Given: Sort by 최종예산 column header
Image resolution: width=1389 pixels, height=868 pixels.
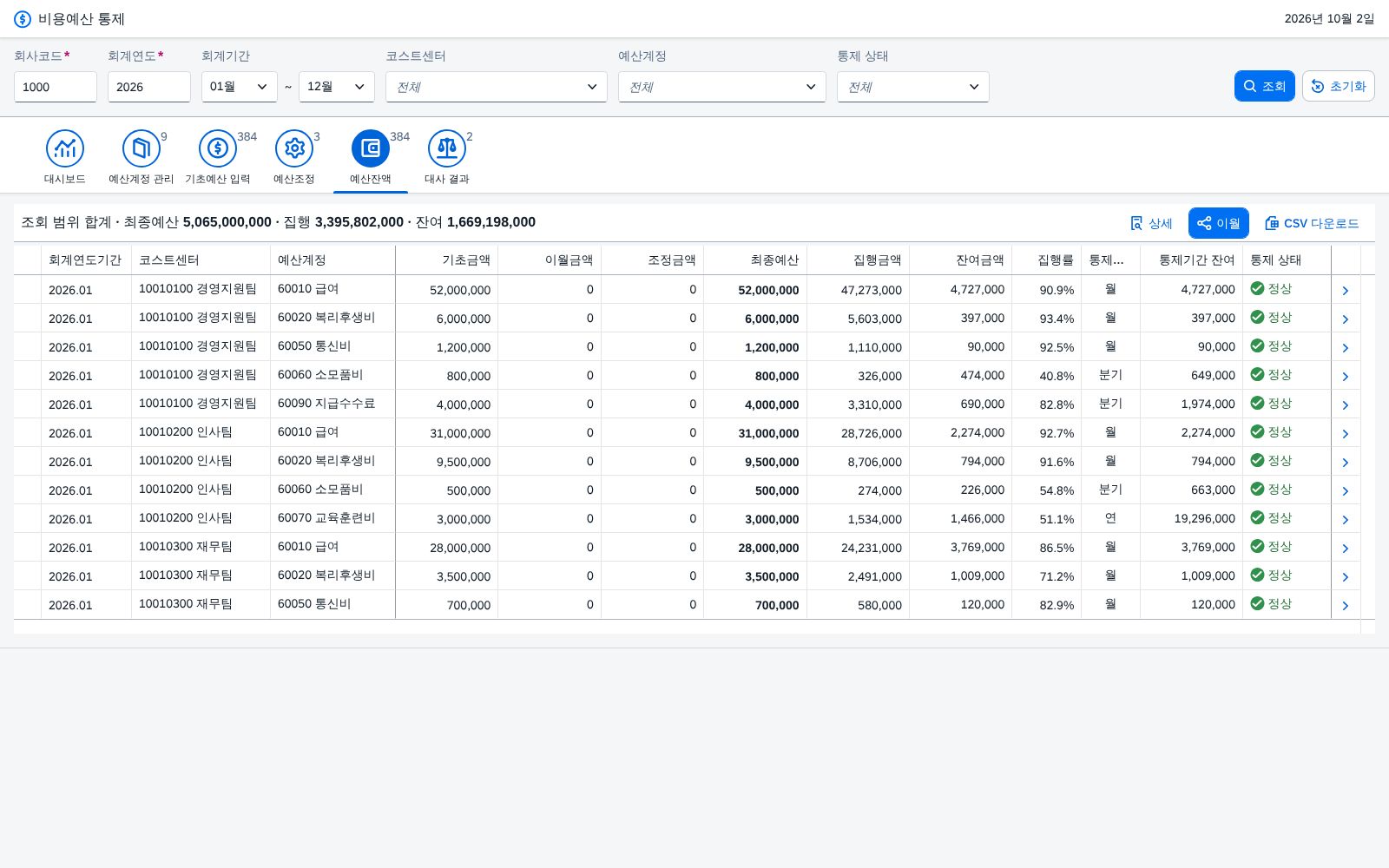Looking at the screenshot, I should coord(755,260).
